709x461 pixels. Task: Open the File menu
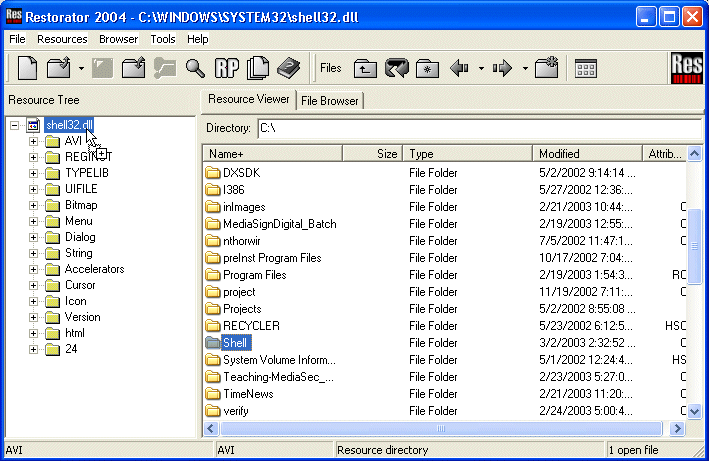tap(17, 39)
